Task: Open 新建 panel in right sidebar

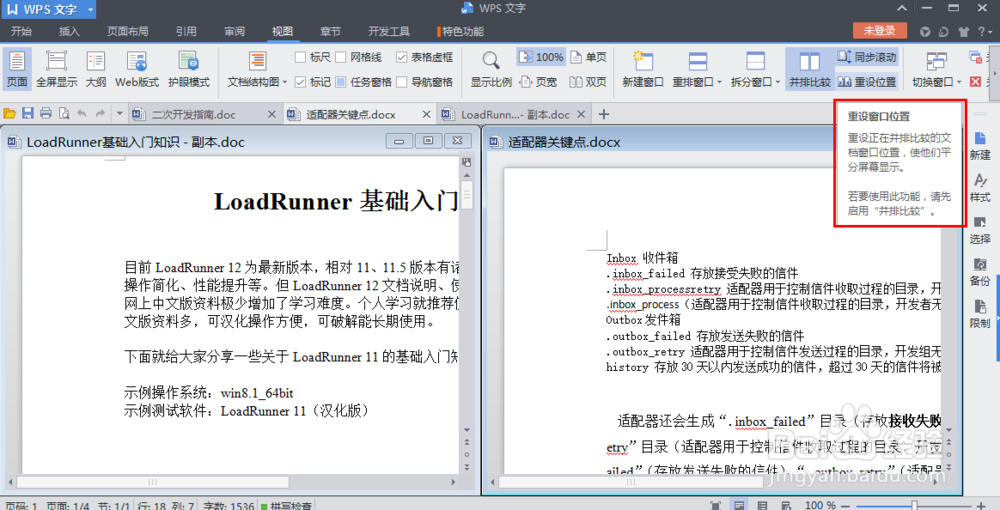Action: (980, 146)
